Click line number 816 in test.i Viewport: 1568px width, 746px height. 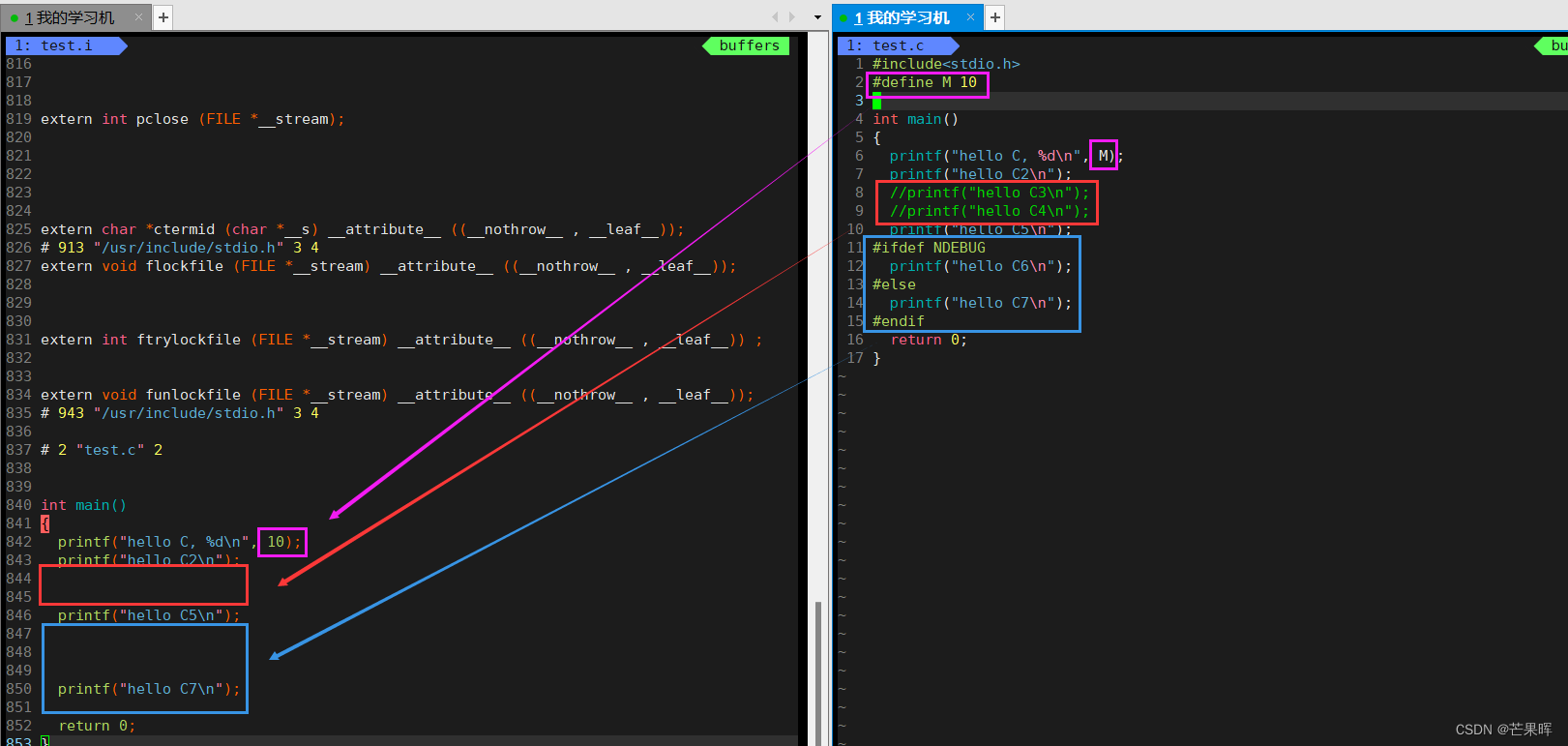click(18, 64)
